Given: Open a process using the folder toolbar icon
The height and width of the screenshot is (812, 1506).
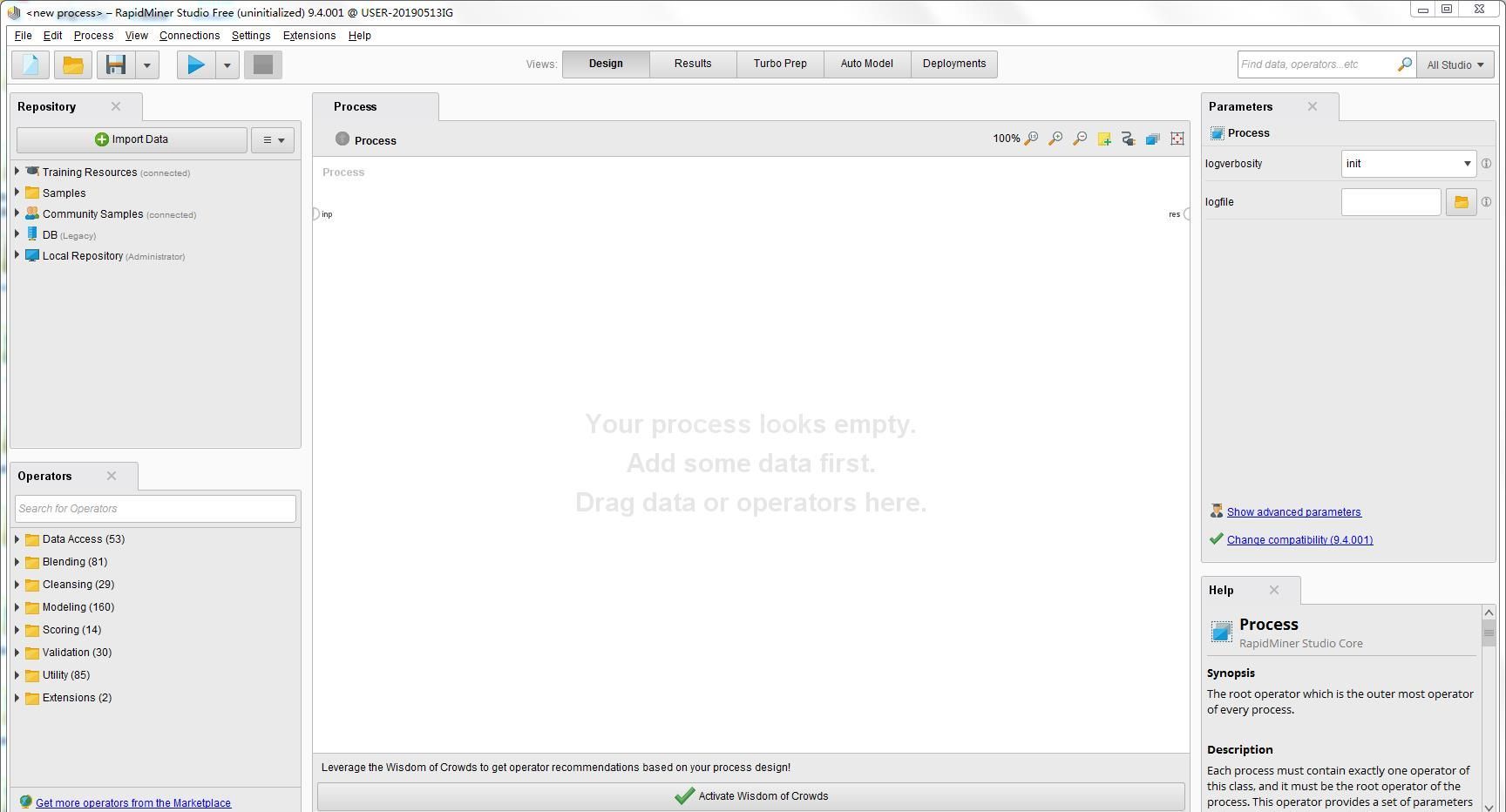Looking at the screenshot, I should (73, 64).
